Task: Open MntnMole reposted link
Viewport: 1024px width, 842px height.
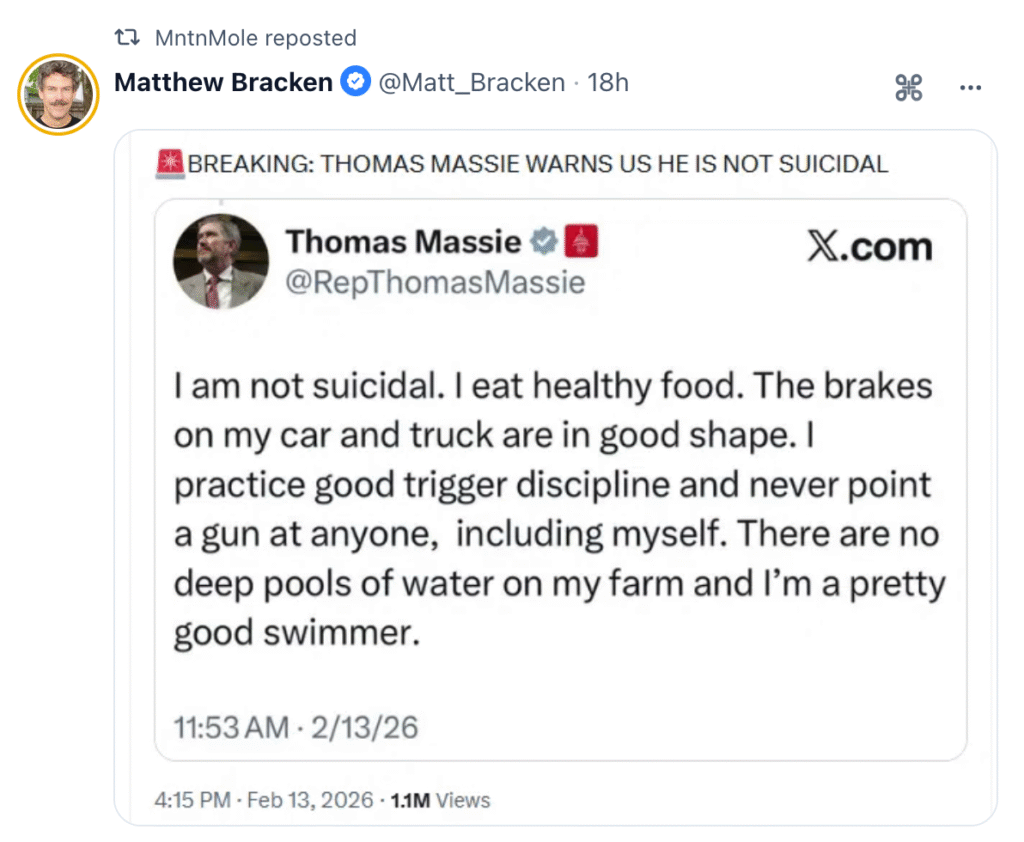Action: 255,39
